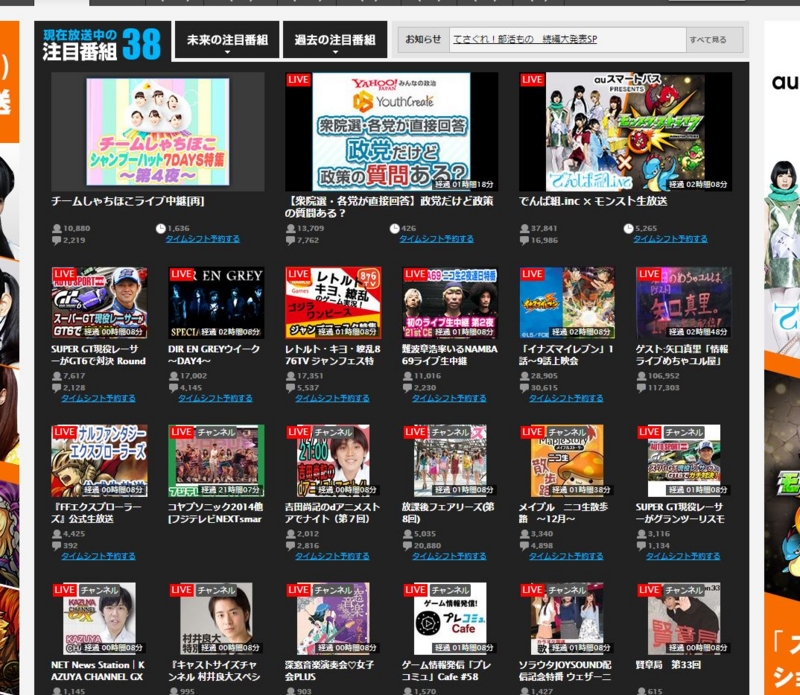
Task: Open 吉田尚記 dアニメストア thumbnail
Action: tap(333, 461)
